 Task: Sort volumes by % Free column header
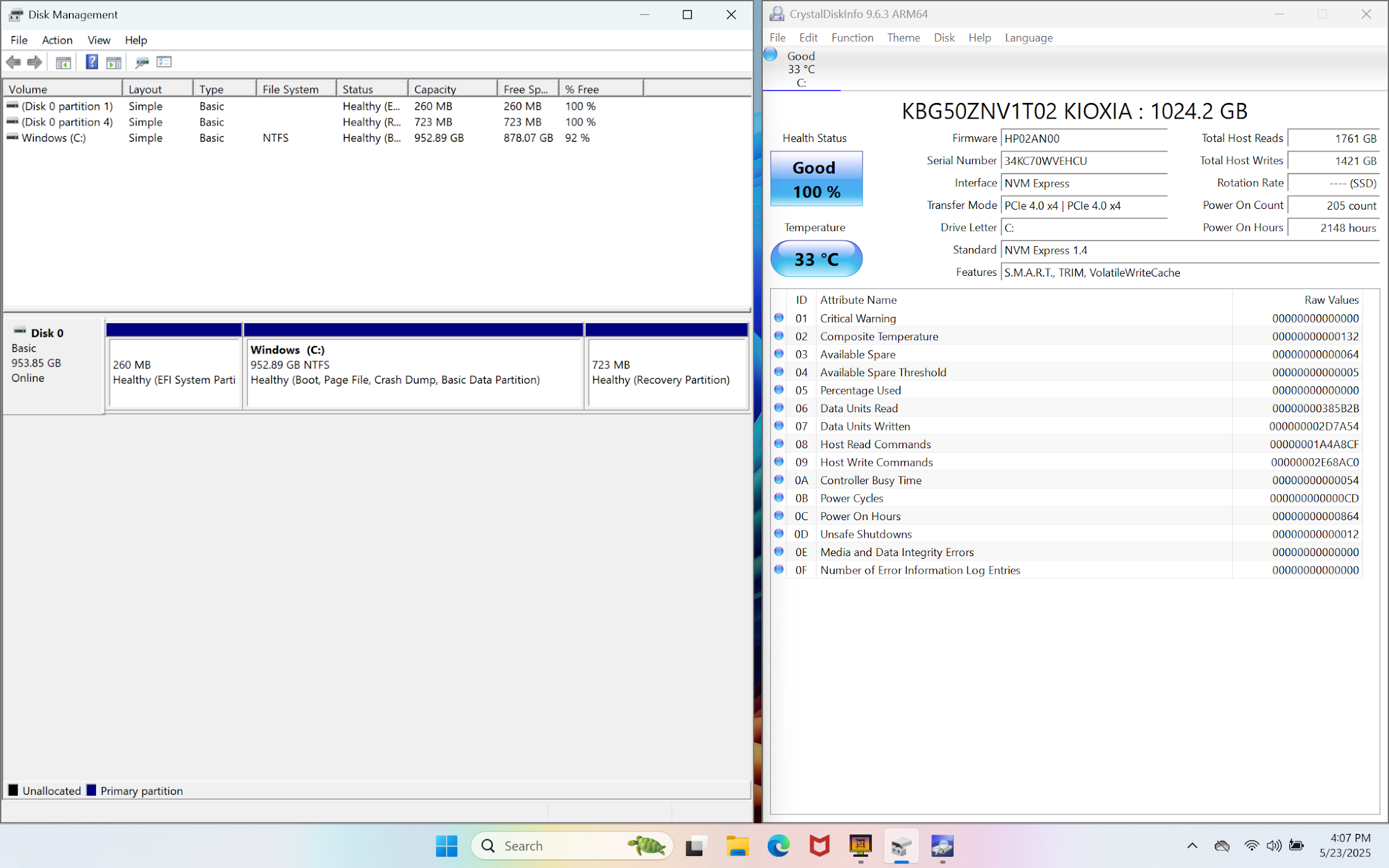pos(601,89)
